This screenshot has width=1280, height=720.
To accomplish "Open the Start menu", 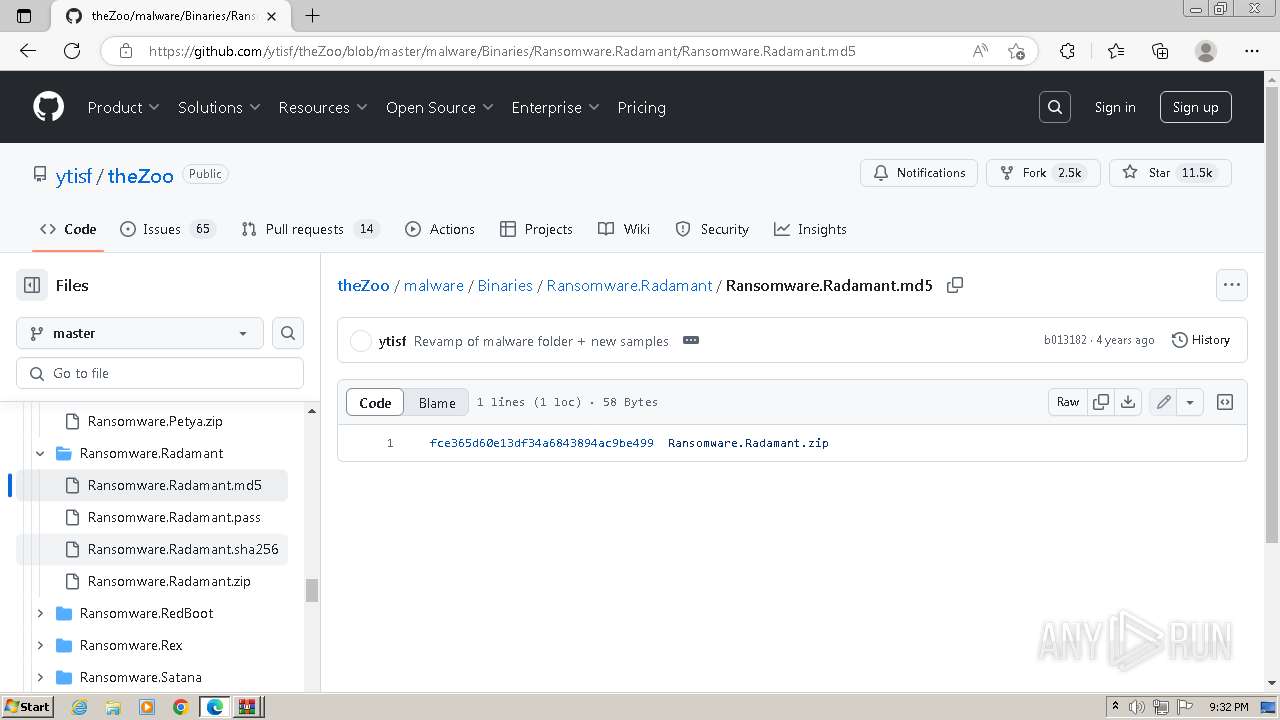I will pyautogui.click(x=27, y=707).
